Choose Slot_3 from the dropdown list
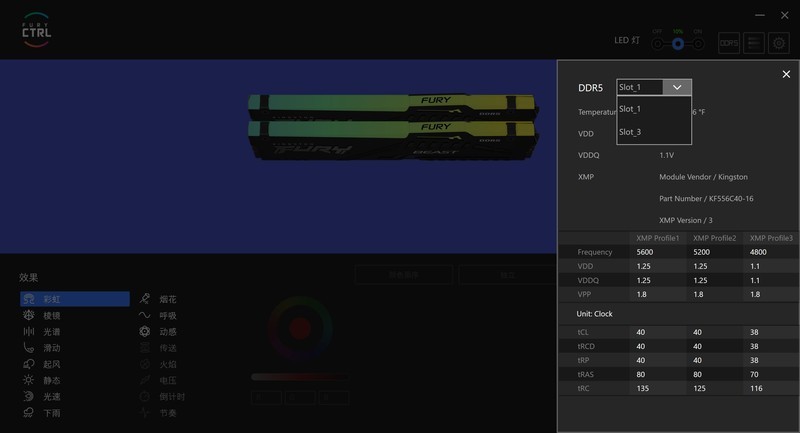 pos(654,132)
